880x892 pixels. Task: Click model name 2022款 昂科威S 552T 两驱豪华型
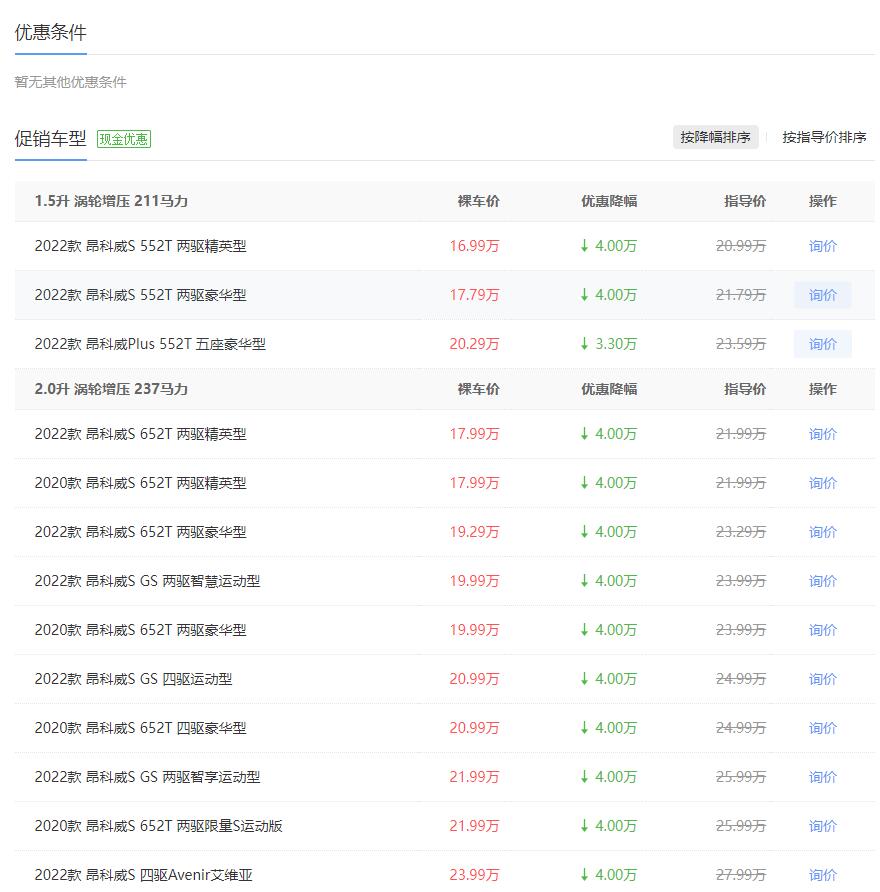click(141, 295)
